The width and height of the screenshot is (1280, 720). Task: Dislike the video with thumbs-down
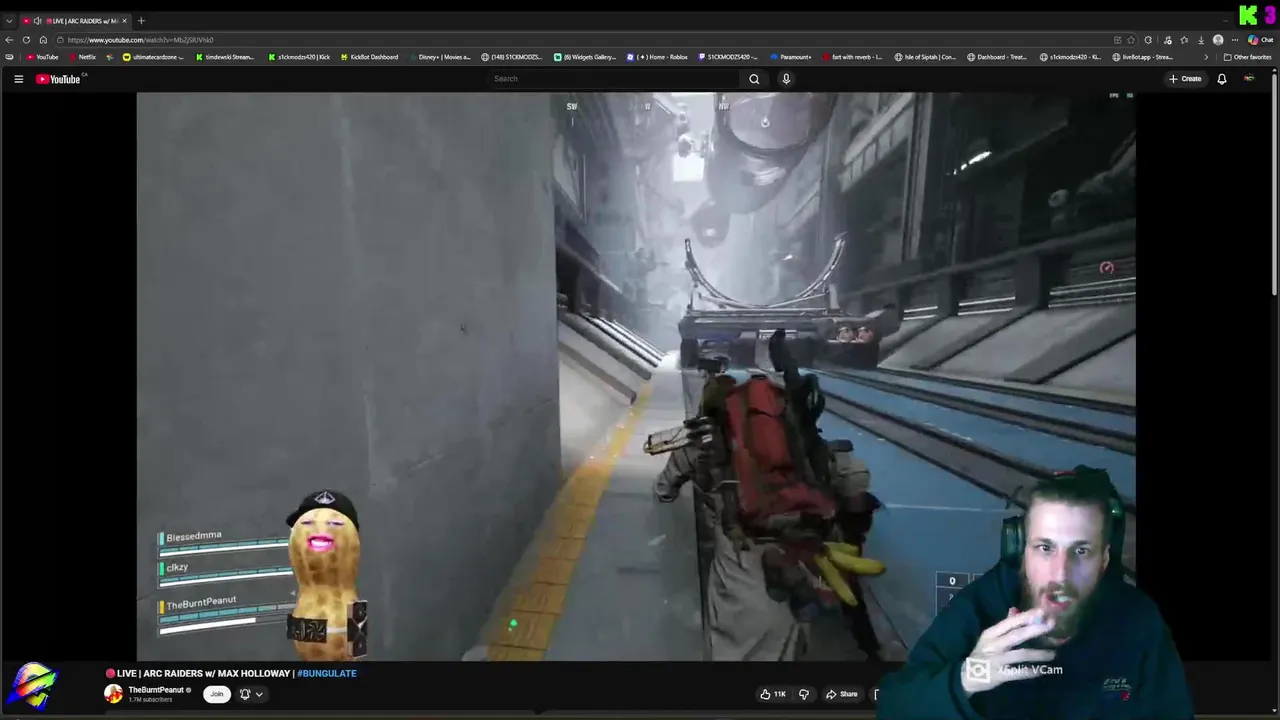pos(803,694)
